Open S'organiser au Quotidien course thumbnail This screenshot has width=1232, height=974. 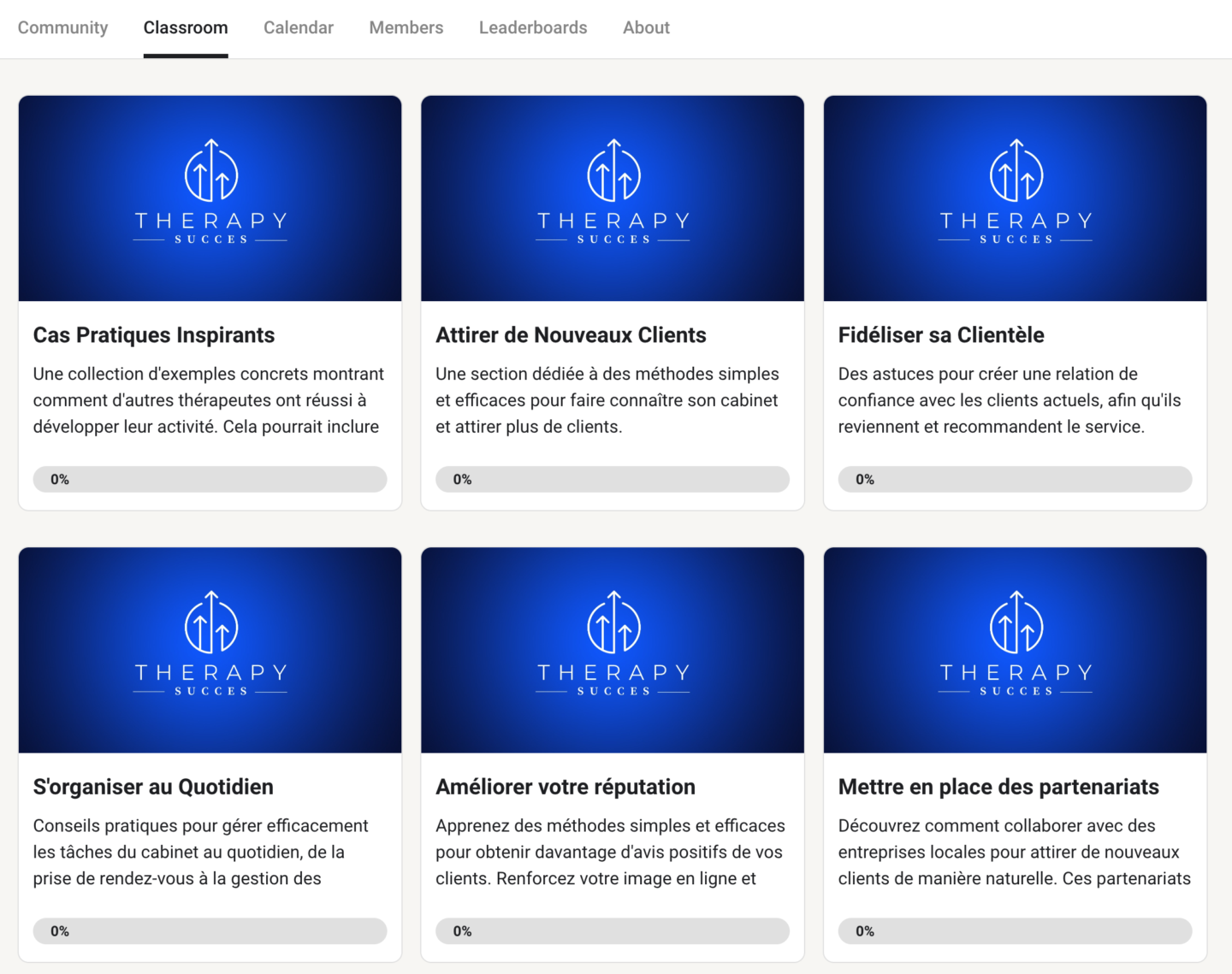(210, 650)
